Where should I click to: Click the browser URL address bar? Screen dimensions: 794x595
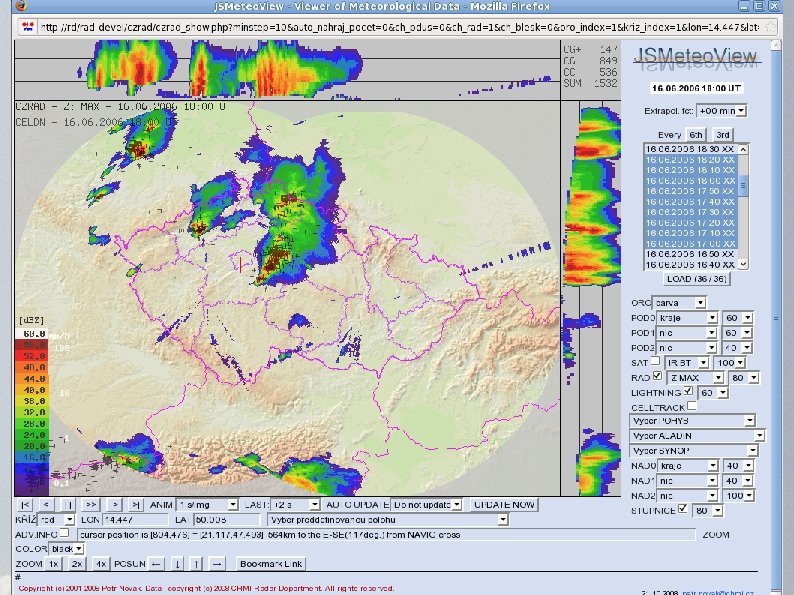point(398,27)
